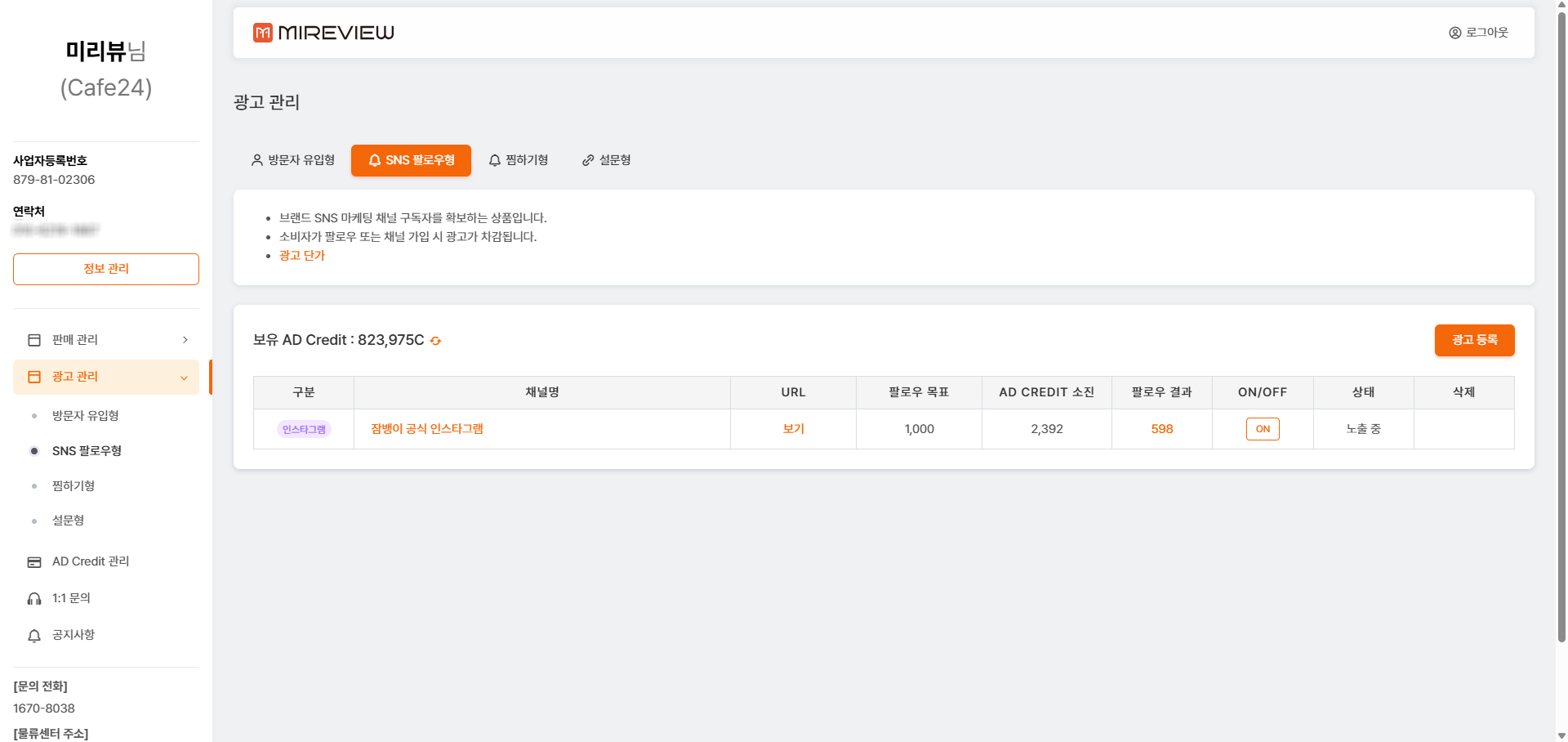Refresh the AD Credit balance icon
The height and width of the screenshot is (742, 1568).
tap(436, 341)
